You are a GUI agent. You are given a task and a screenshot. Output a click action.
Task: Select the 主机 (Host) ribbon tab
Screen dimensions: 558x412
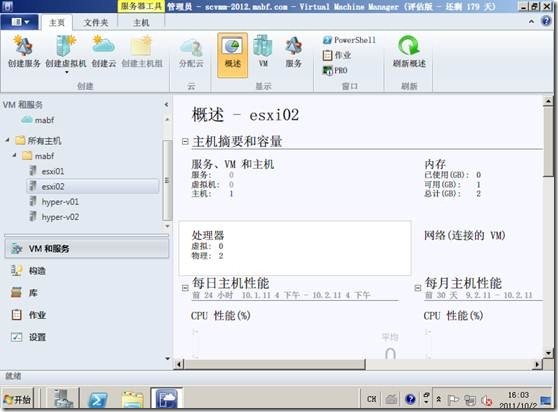pos(141,23)
